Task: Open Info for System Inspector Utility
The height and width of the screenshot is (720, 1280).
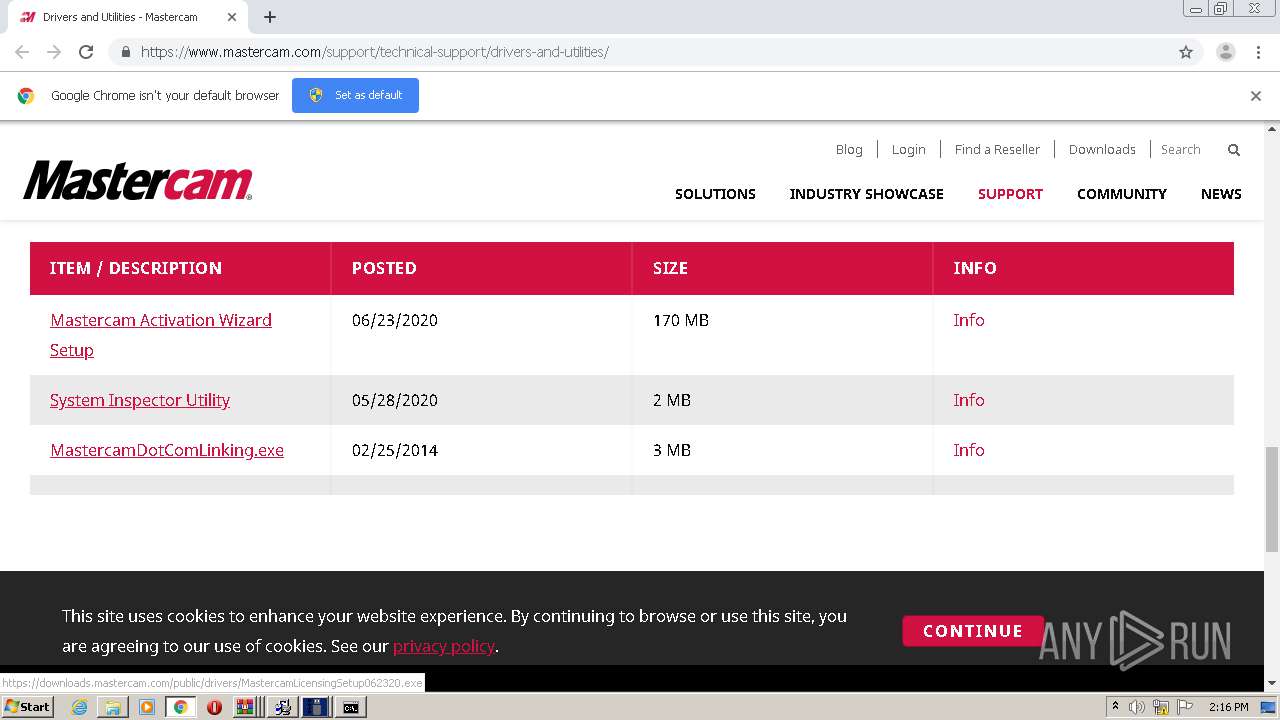Action: [x=969, y=400]
